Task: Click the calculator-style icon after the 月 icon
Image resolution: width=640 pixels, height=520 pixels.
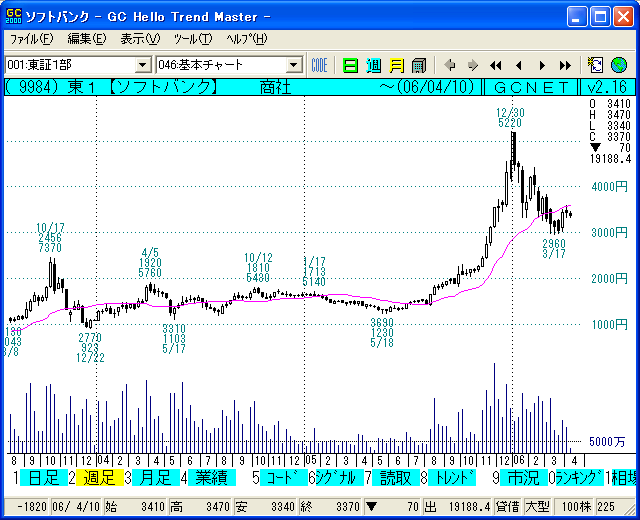Action: (418, 65)
